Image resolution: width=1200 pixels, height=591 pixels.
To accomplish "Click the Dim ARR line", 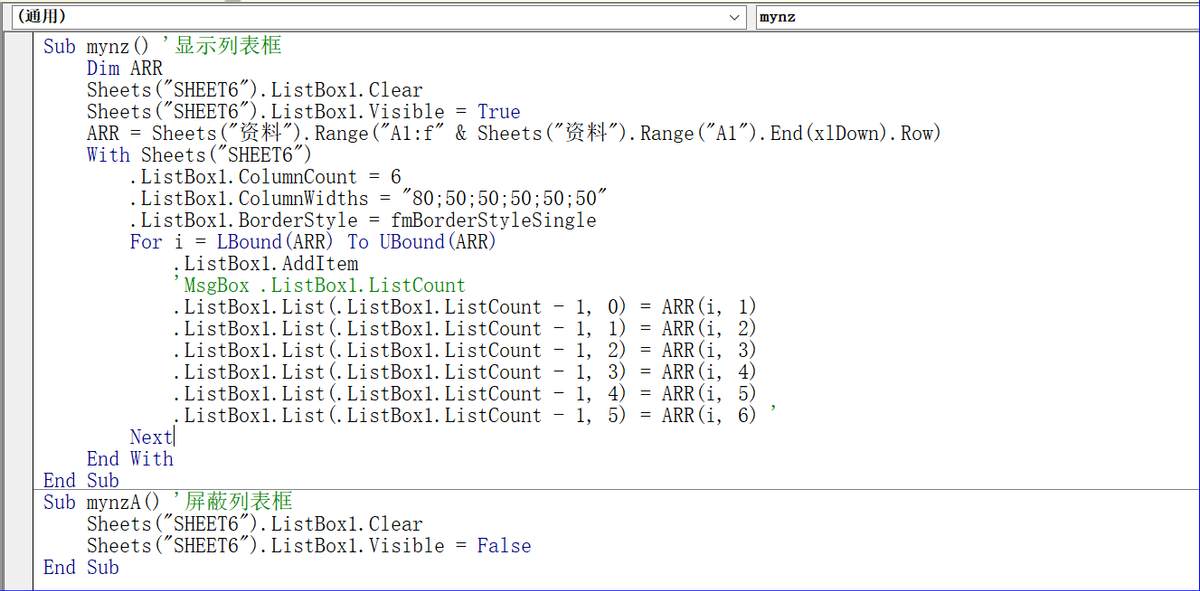I will coord(124,69).
